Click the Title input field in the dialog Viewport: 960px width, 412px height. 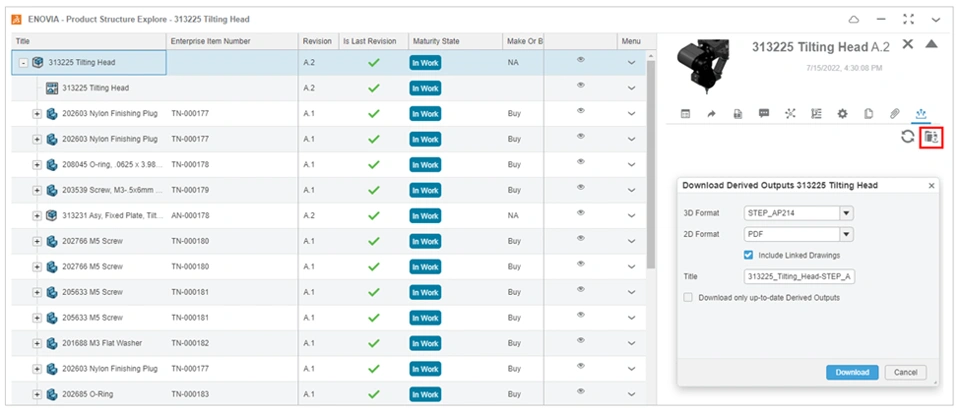pos(799,276)
